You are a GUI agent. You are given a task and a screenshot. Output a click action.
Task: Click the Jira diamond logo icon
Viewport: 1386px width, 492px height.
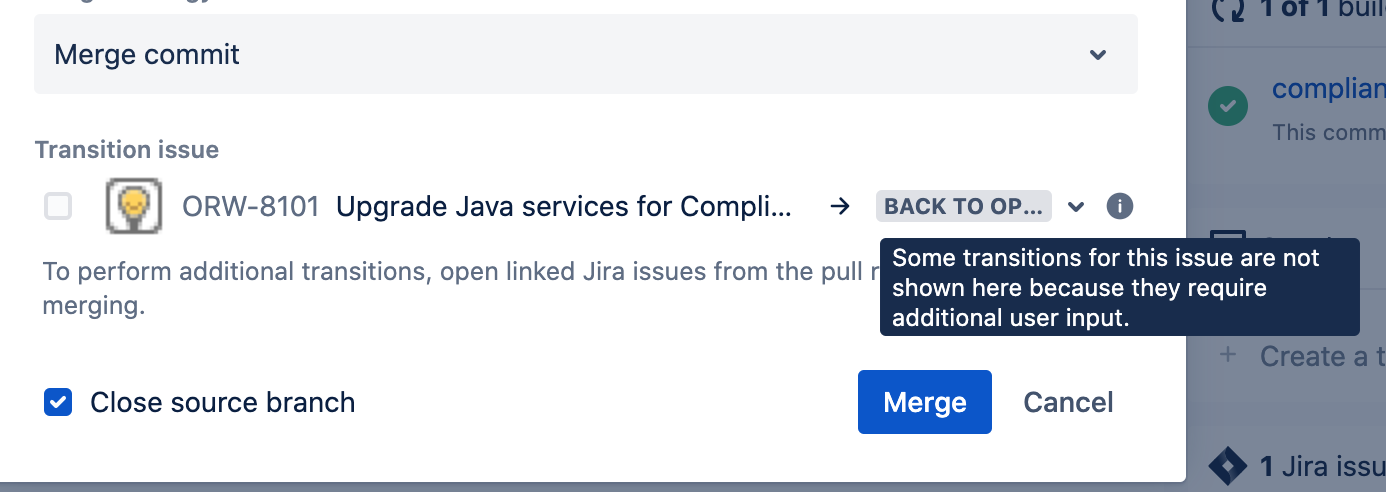click(x=1227, y=465)
